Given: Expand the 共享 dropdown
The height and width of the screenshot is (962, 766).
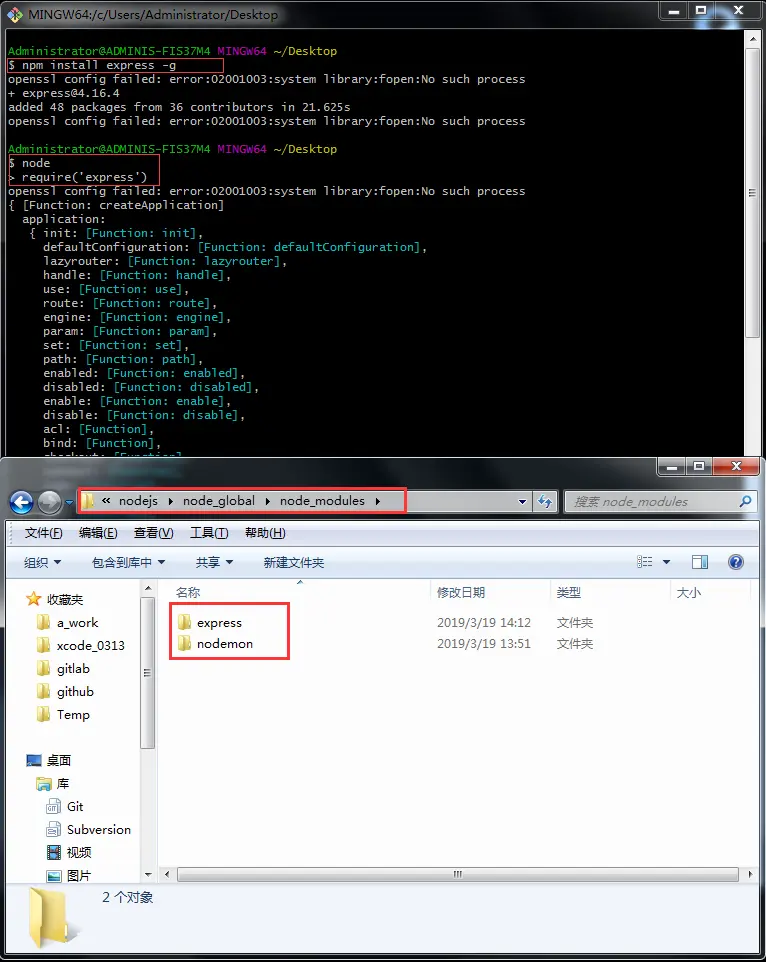Looking at the screenshot, I should tap(214, 562).
